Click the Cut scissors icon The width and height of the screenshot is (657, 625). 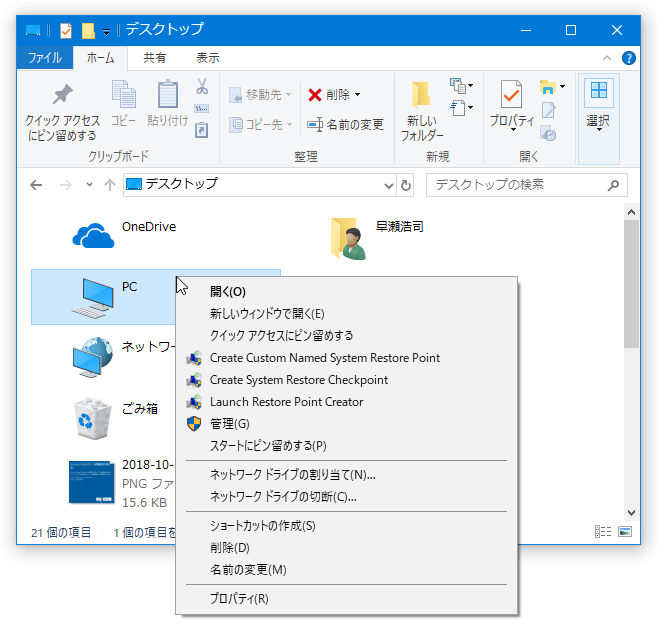point(202,86)
